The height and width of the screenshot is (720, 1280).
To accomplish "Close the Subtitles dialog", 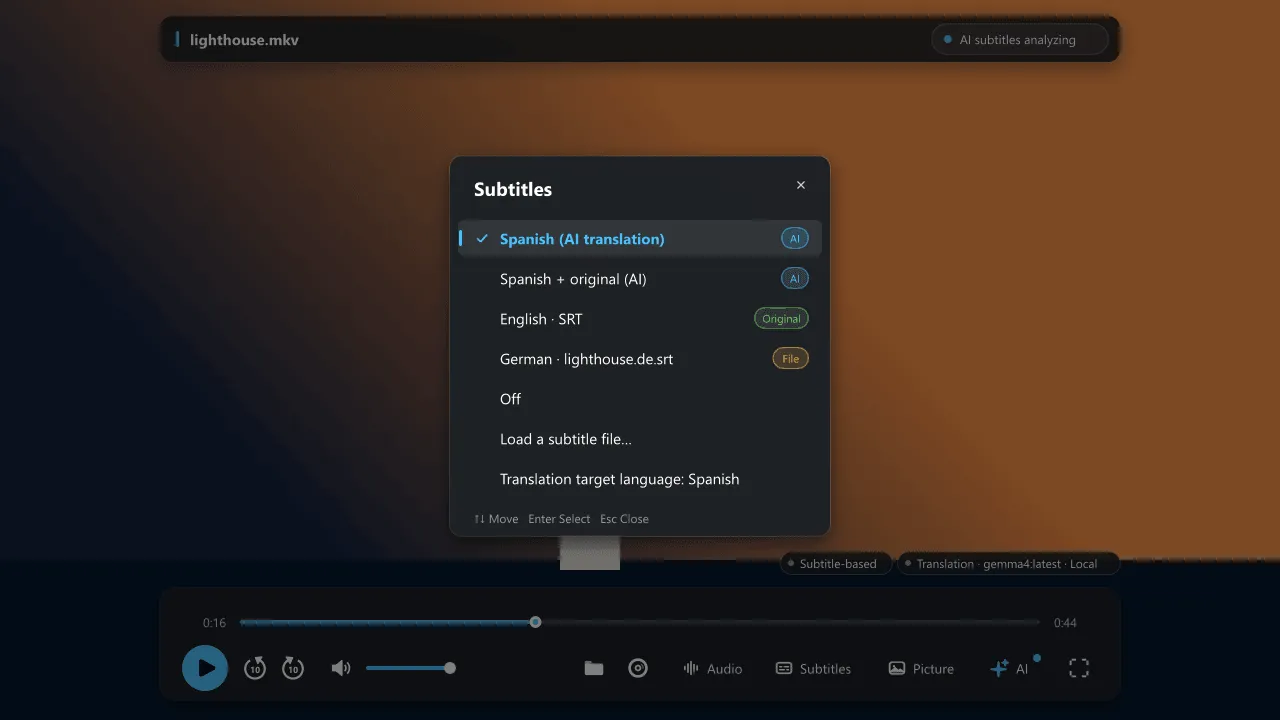I will pos(801,185).
